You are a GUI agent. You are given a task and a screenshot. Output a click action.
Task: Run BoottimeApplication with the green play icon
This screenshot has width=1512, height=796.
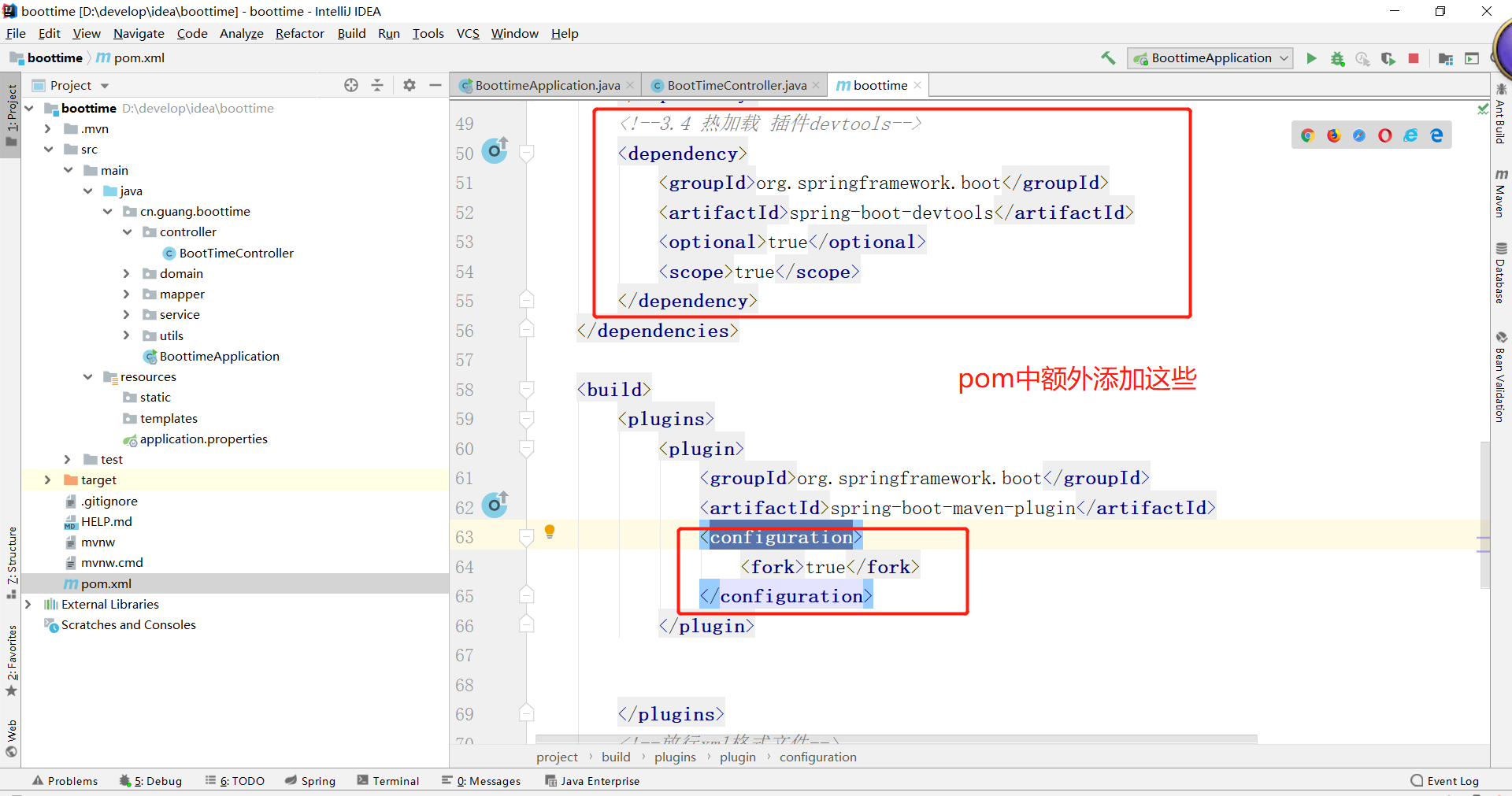[1311, 58]
